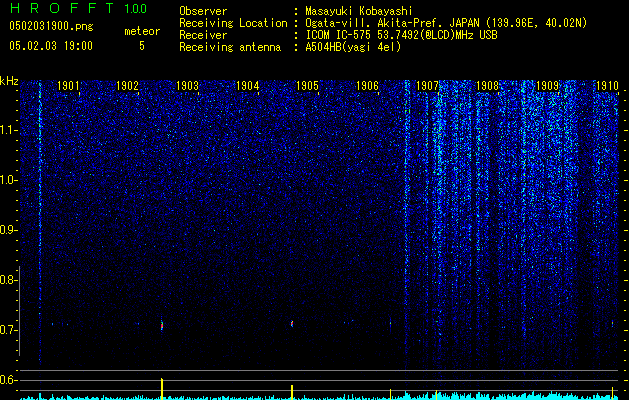The width and height of the screenshot is (629, 400).
Task: Click the Receiving Location label
Action: coord(233,23)
